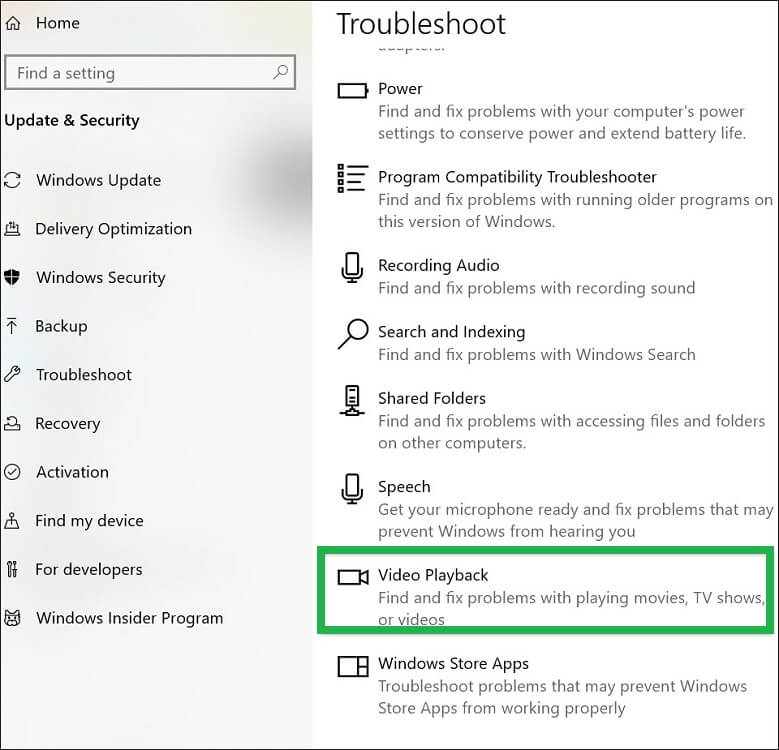Go to Home in Settings sidebar
This screenshot has width=779, height=750.
click(x=58, y=23)
